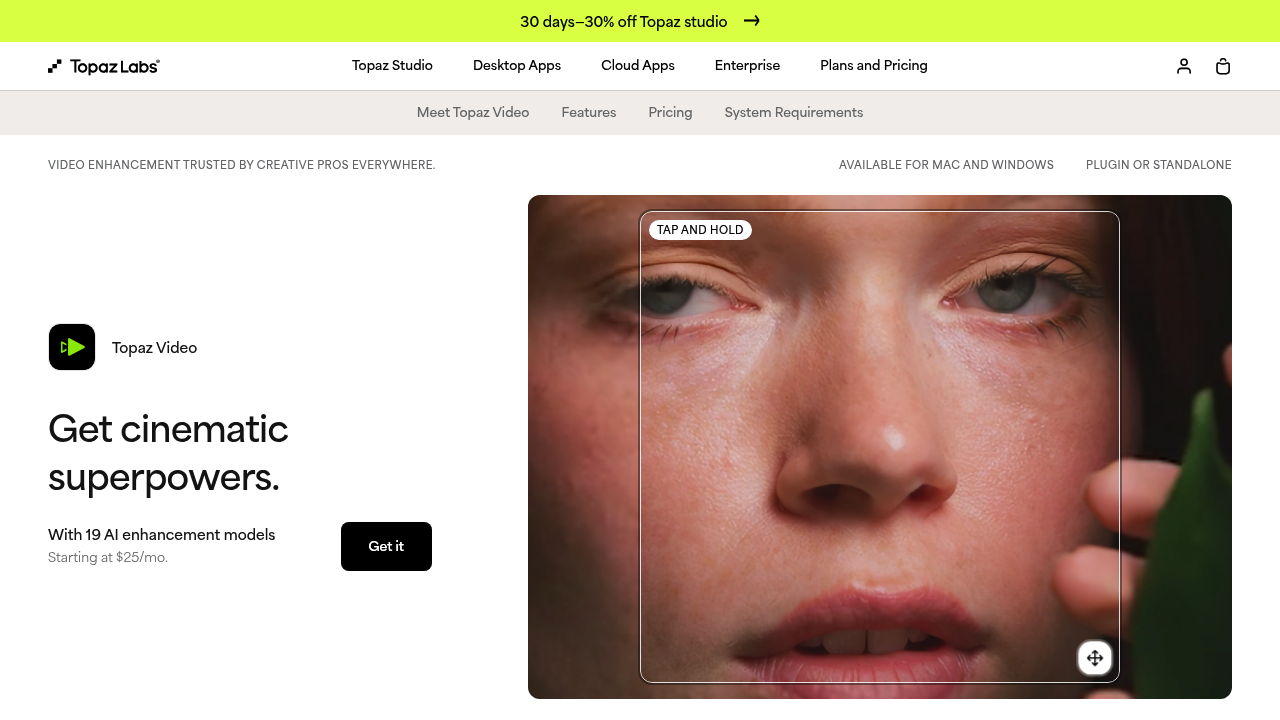
Task: Expand the Desktop Apps menu
Action: [517, 66]
